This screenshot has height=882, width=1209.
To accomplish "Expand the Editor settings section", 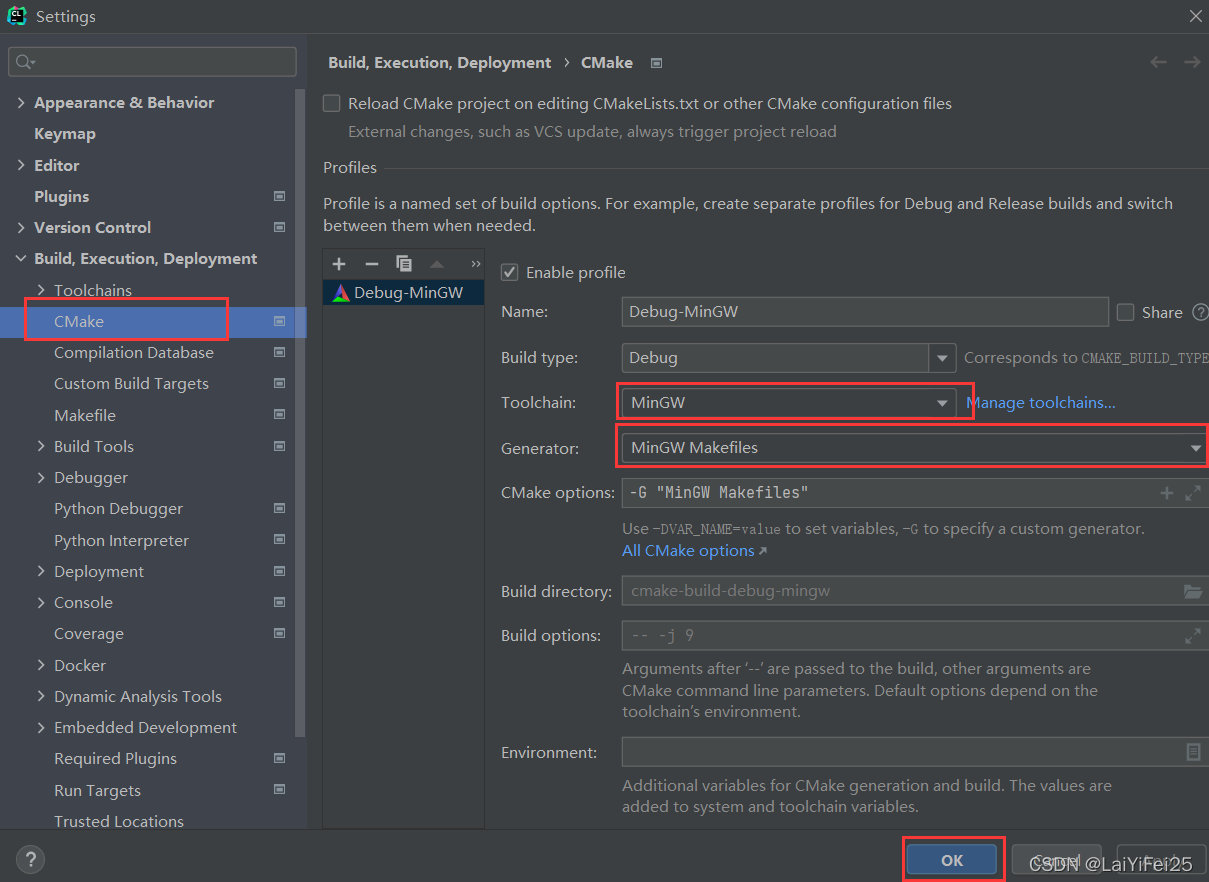I will pyautogui.click(x=21, y=165).
